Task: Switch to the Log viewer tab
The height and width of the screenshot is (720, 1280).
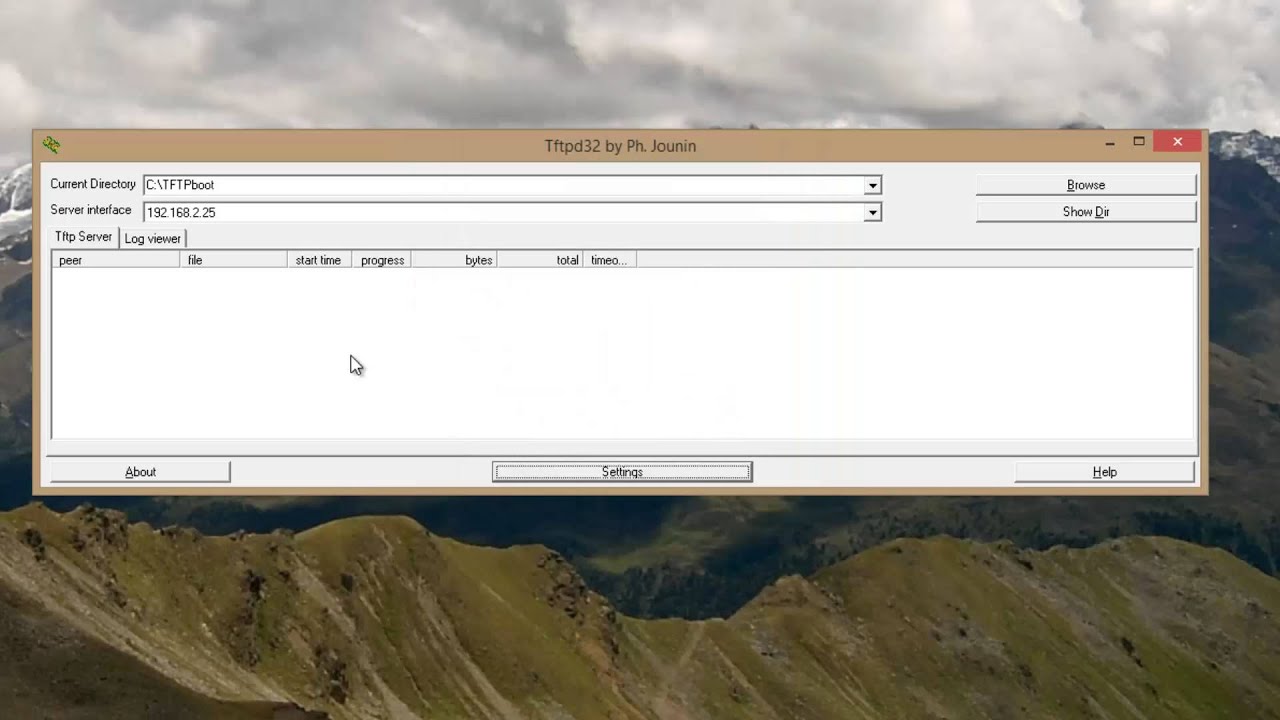Action: tap(153, 239)
